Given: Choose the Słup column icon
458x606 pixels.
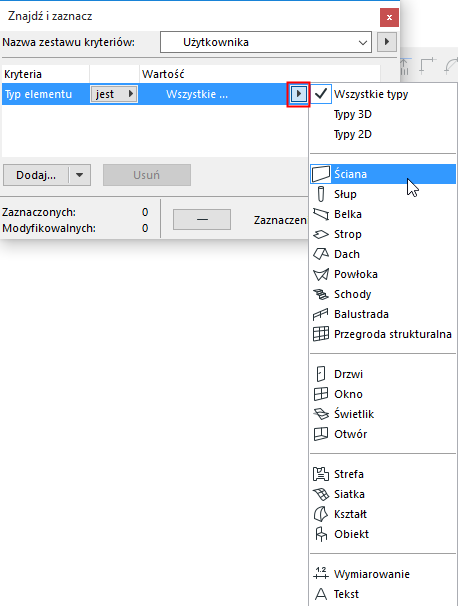Looking at the screenshot, I should tap(321, 194).
